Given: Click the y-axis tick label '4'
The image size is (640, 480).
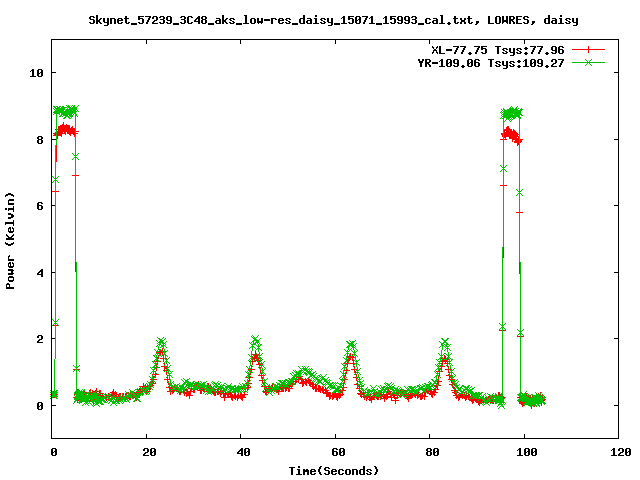Looking at the screenshot, I should [x=40, y=273].
